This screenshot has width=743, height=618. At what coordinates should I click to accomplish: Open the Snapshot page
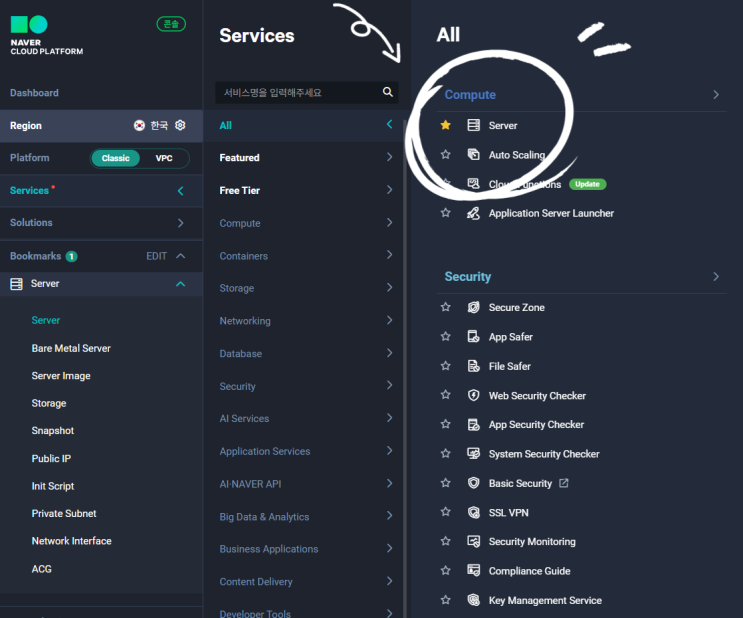pos(53,431)
